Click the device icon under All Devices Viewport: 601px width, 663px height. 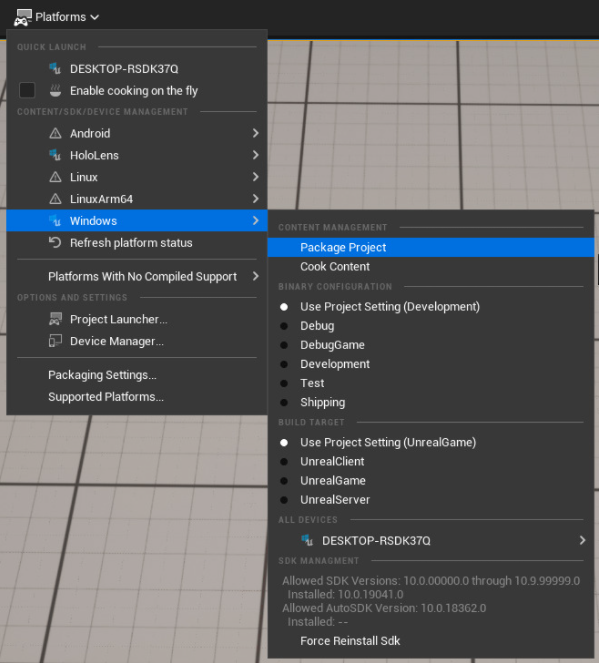click(307, 540)
